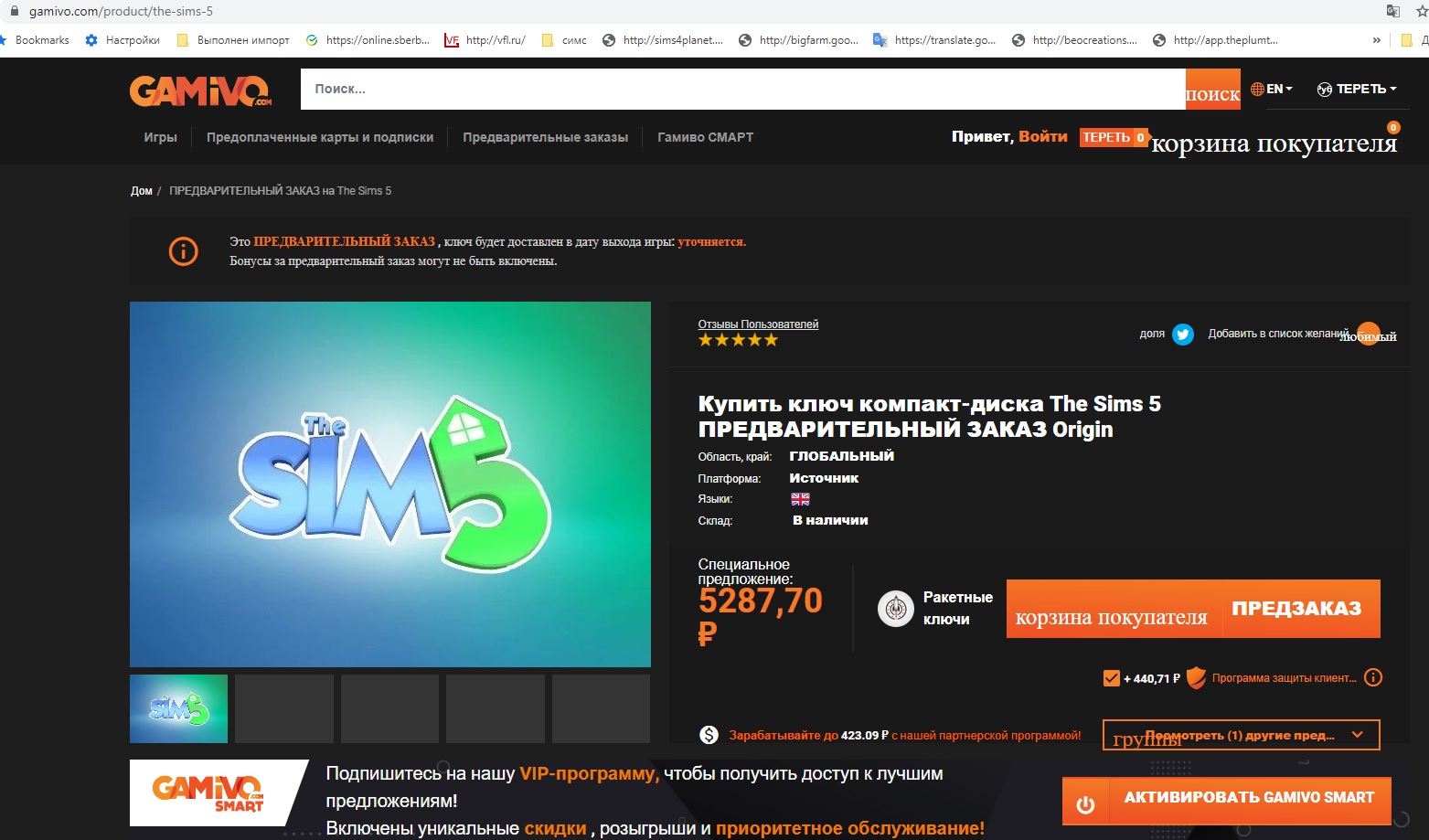Open the Гамиво СМАРТ menu item
The width and height of the screenshot is (1429, 840).
click(x=706, y=137)
